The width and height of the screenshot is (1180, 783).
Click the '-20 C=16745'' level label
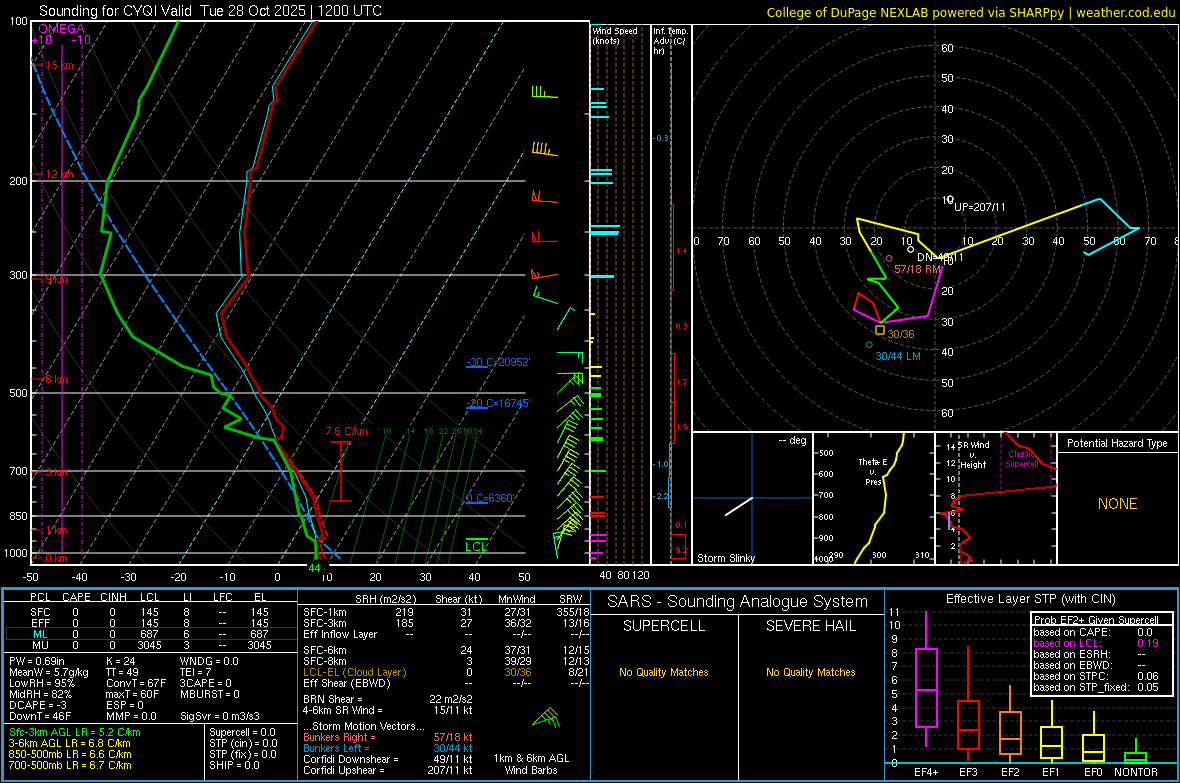click(x=498, y=404)
